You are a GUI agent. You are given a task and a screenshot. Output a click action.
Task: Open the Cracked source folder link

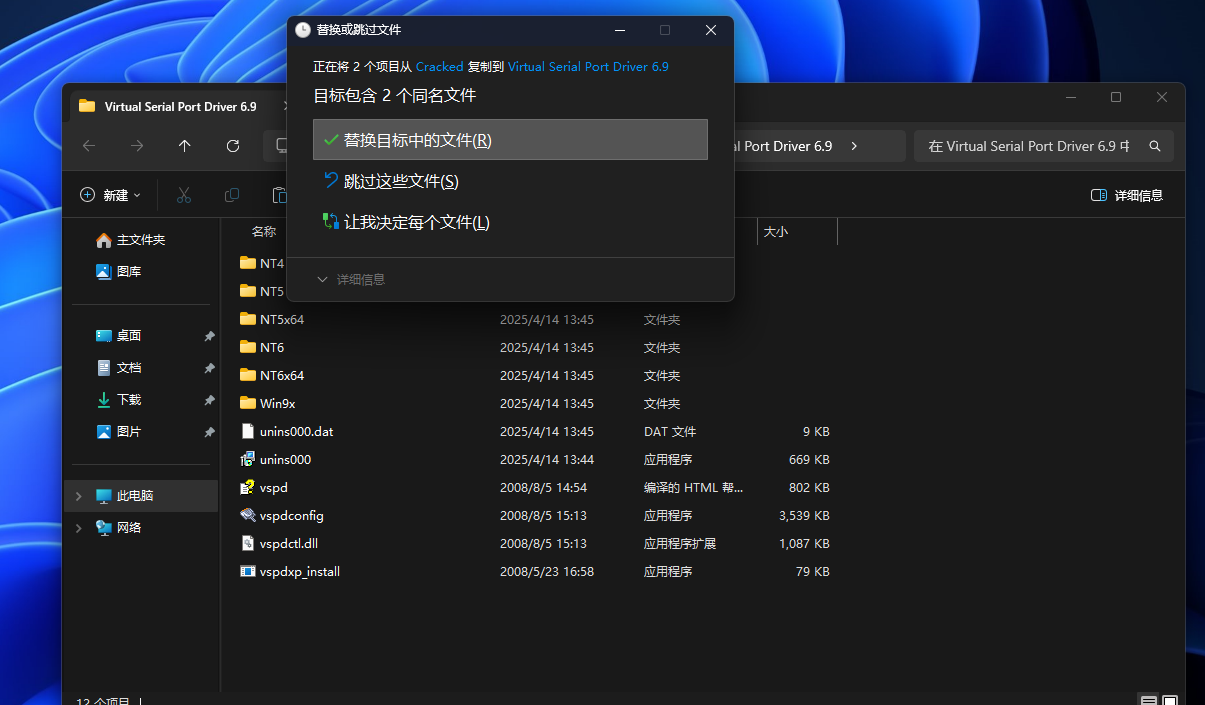(x=439, y=67)
